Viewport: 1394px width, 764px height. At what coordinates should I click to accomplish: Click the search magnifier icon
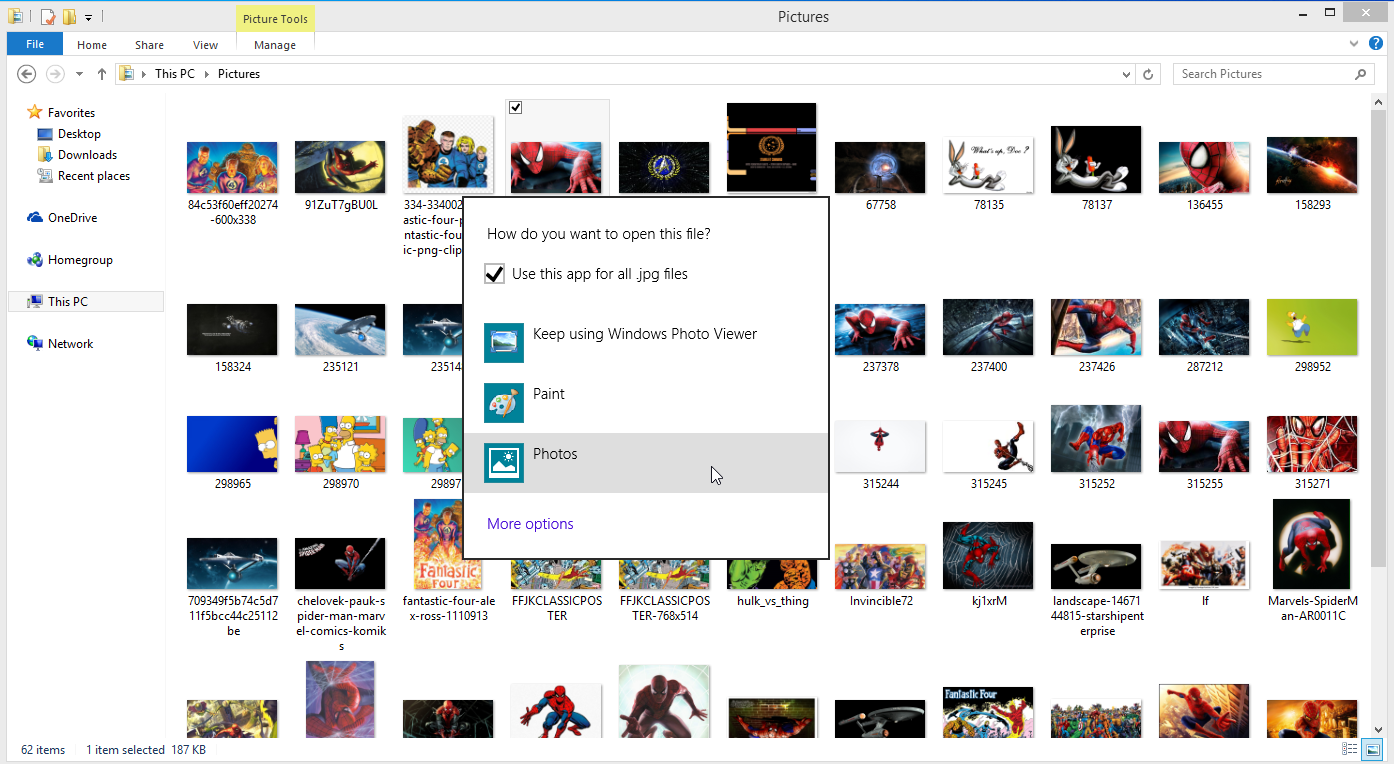click(x=1361, y=74)
